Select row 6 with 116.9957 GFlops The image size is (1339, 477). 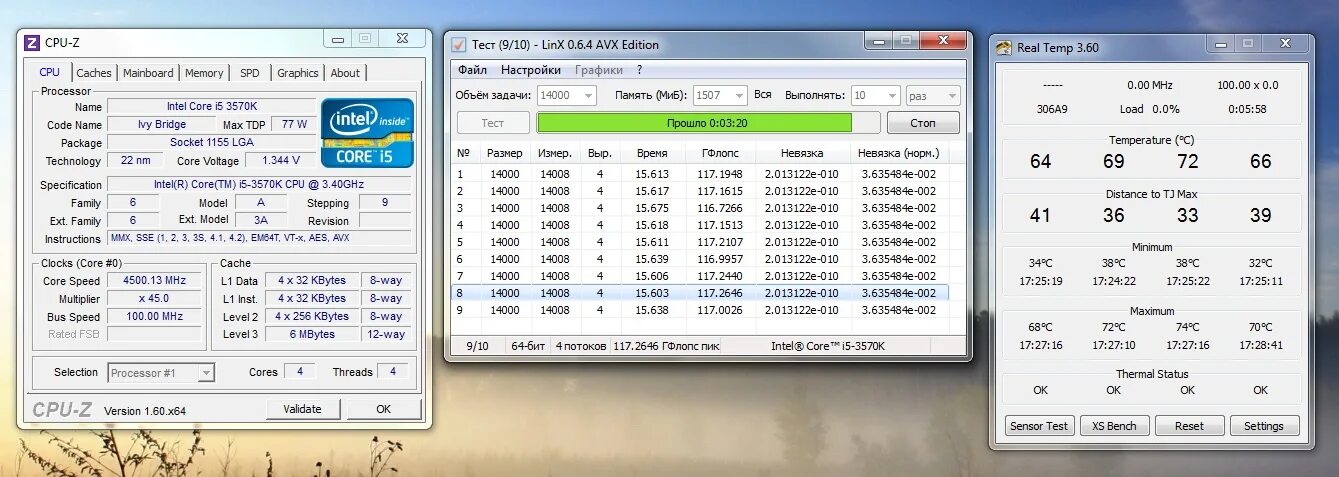point(700,259)
